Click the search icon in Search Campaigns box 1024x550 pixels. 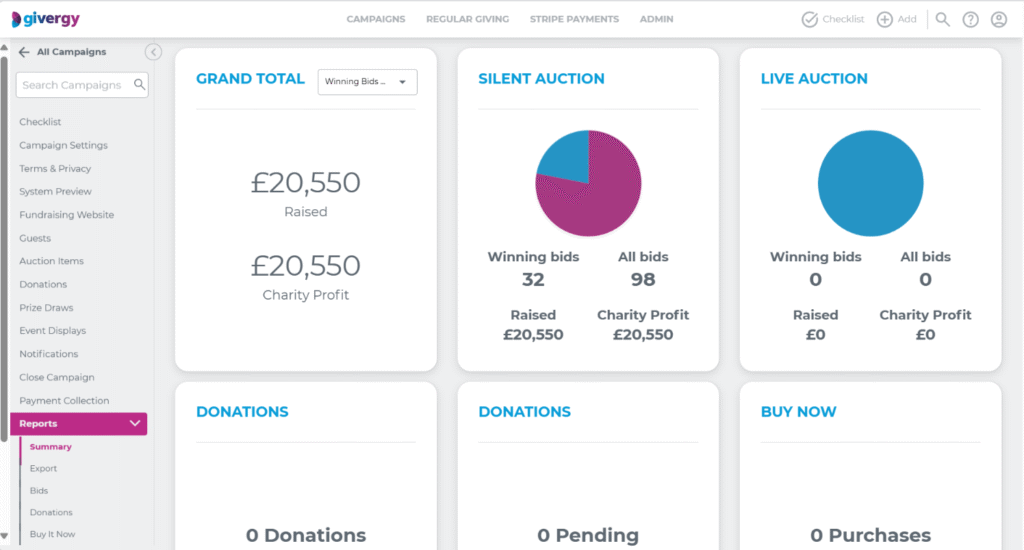[x=140, y=85]
